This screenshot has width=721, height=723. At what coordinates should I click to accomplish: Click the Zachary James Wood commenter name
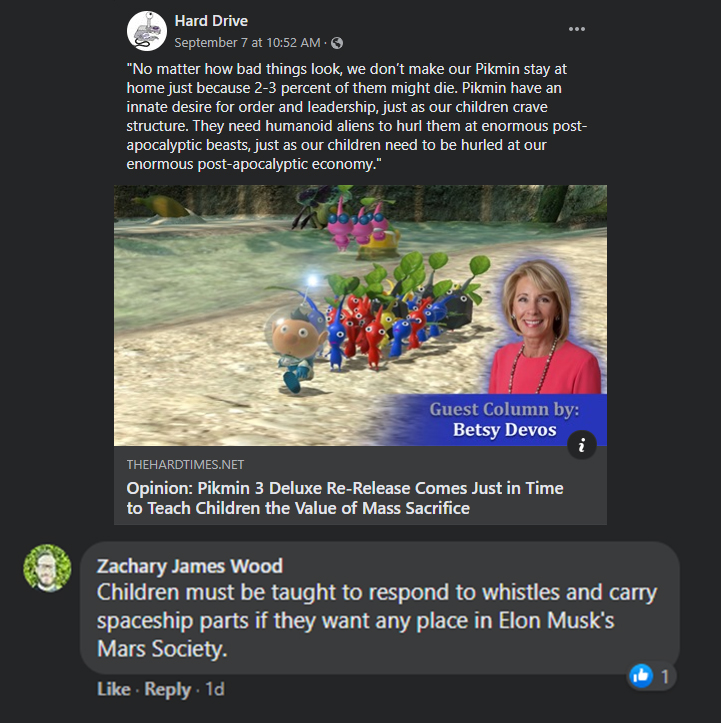(x=189, y=566)
